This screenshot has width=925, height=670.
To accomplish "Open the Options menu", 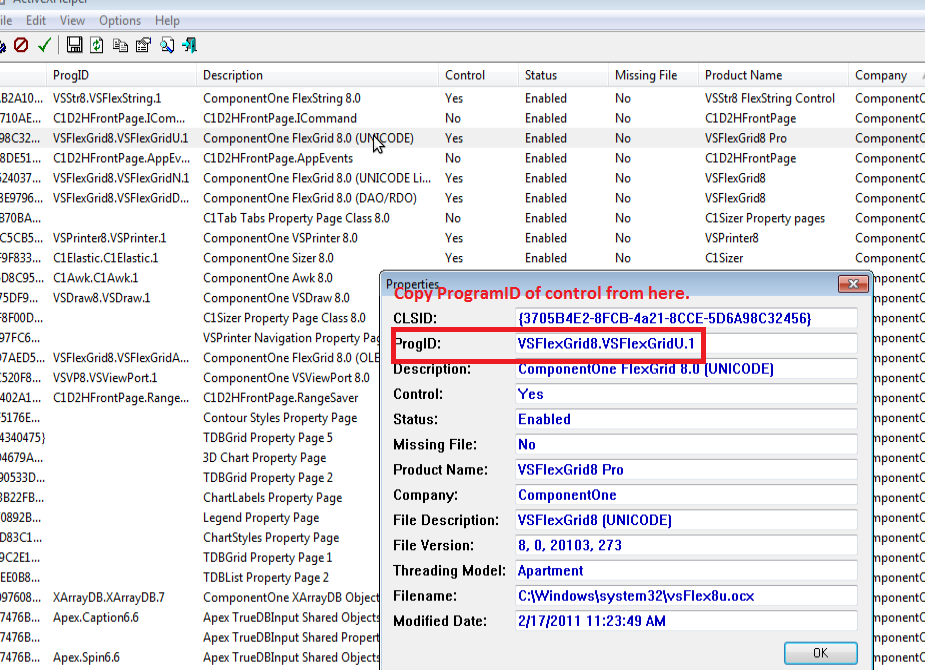I will click(x=120, y=21).
